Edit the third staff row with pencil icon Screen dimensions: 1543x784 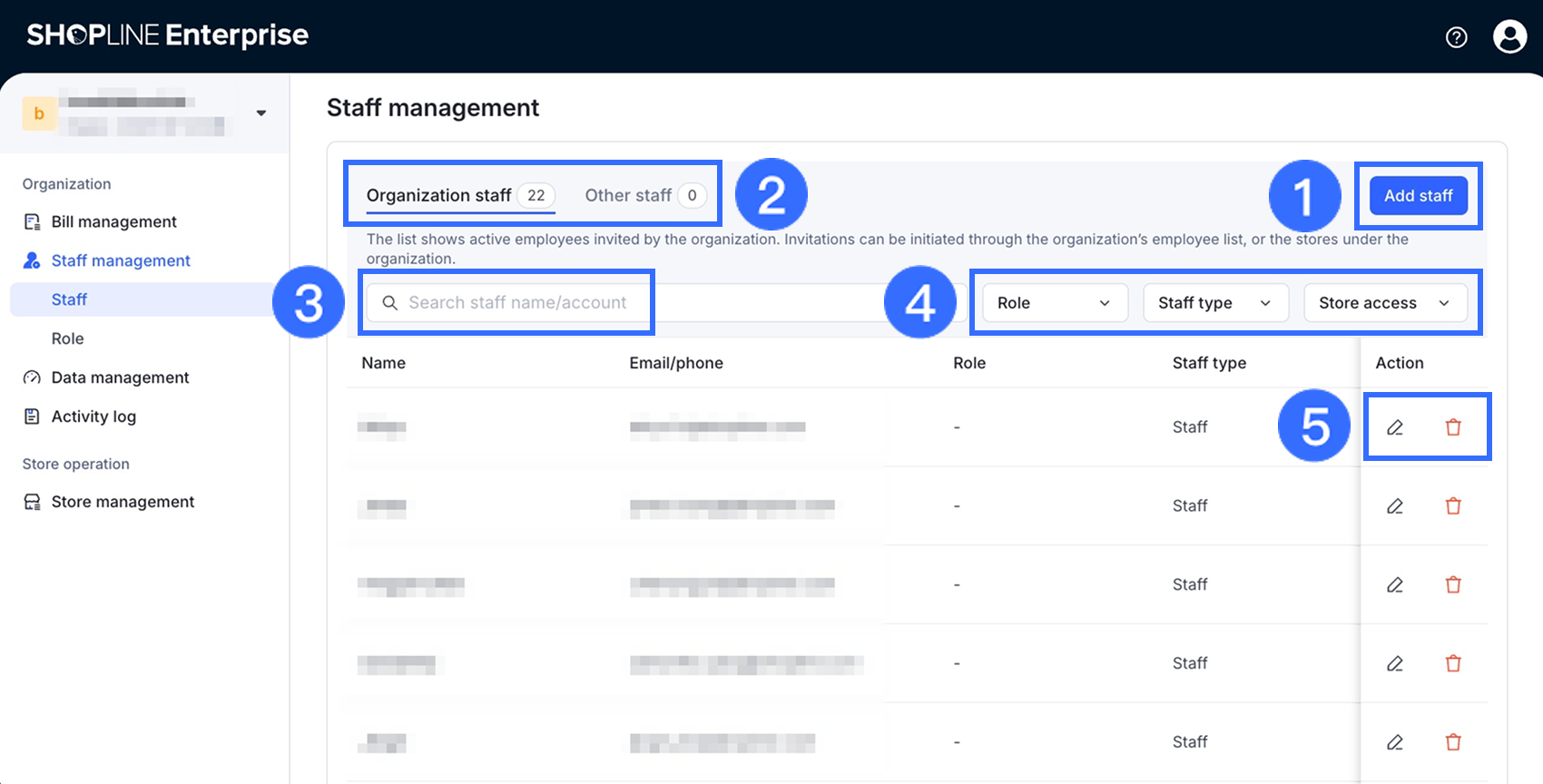tap(1395, 585)
